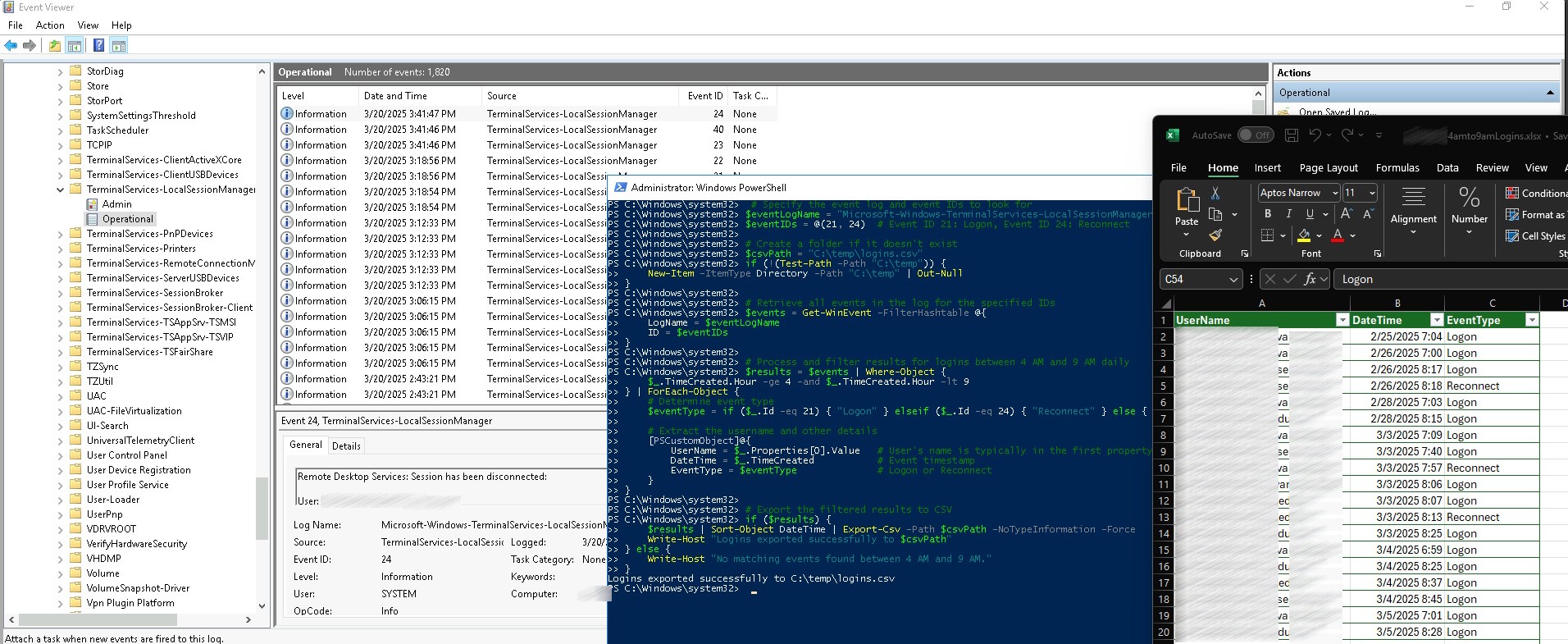Click the Excel Name Box showing C54
The height and width of the screenshot is (644, 1568).
1194,280
